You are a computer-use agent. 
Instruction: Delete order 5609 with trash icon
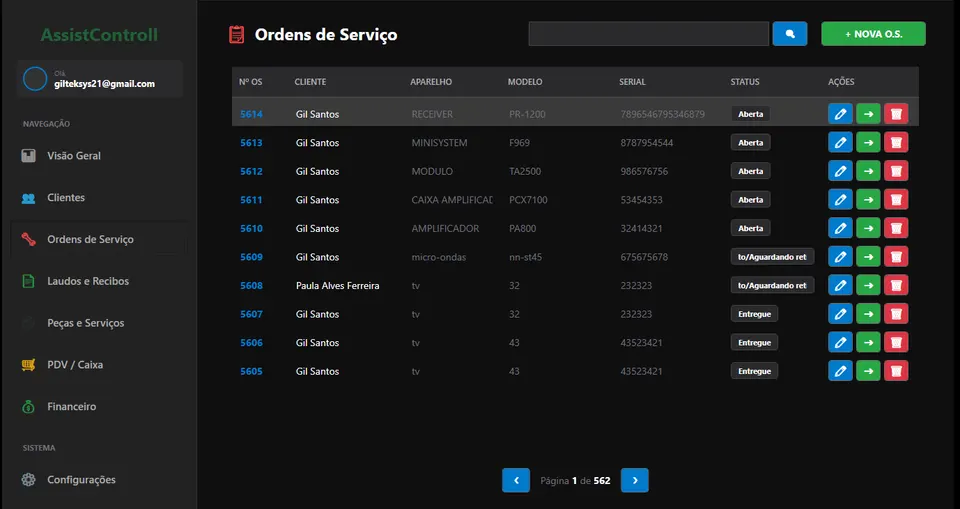[x=896, y=257]
